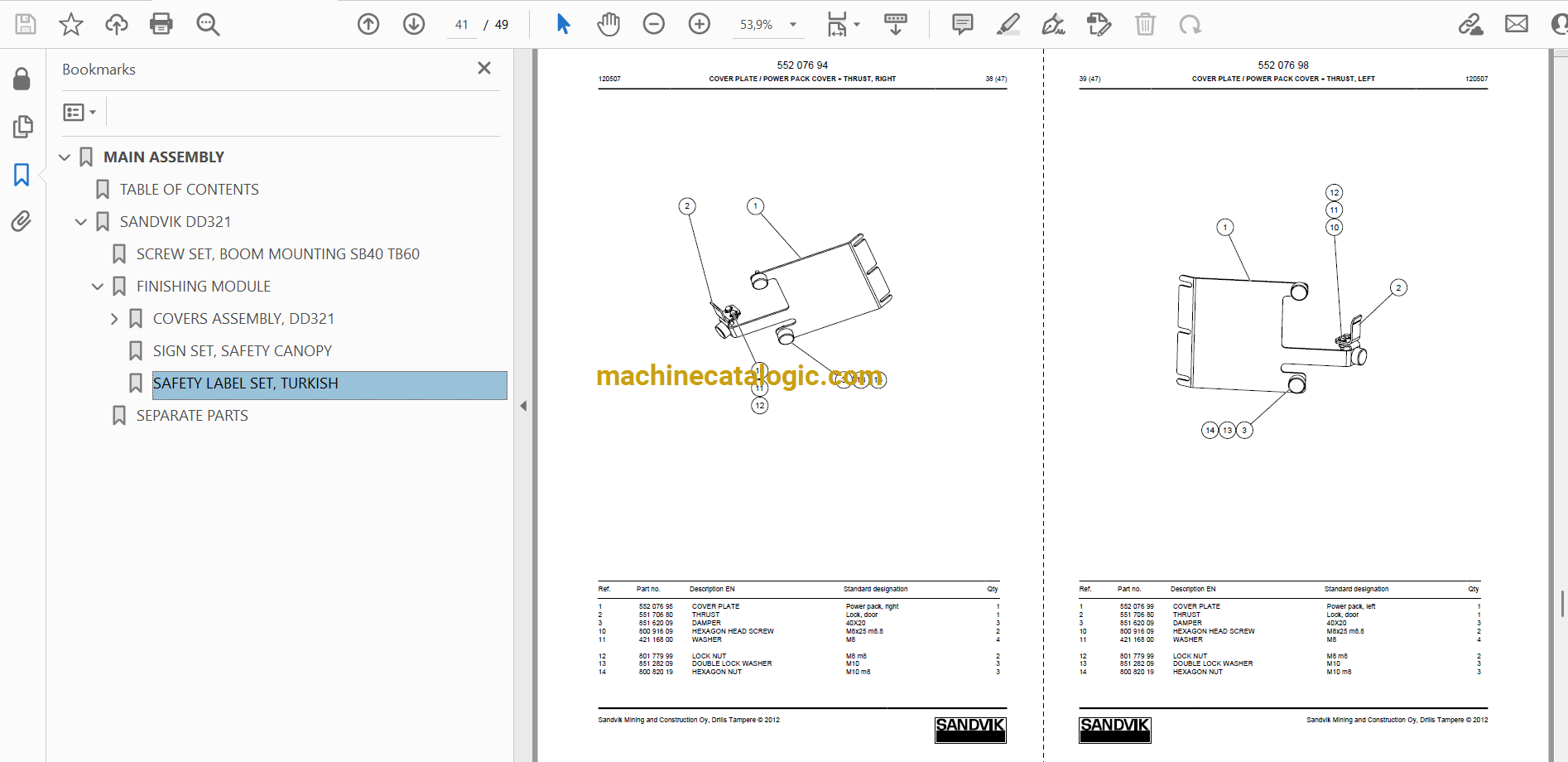1568x762 pixels.
Task: Select the highlight text pen tool
Action: (x=1008, y=24)
